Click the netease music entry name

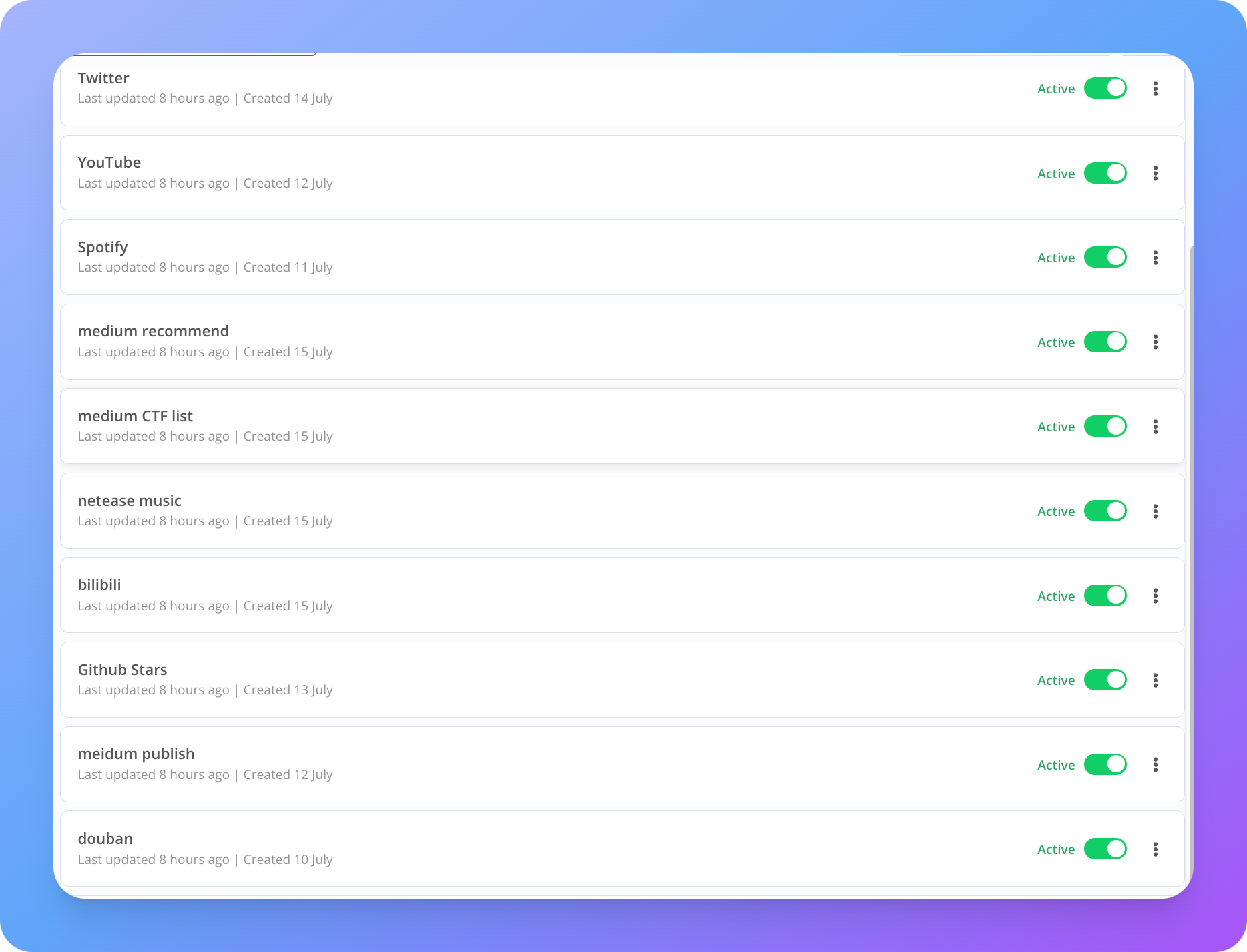coord(130,501)
